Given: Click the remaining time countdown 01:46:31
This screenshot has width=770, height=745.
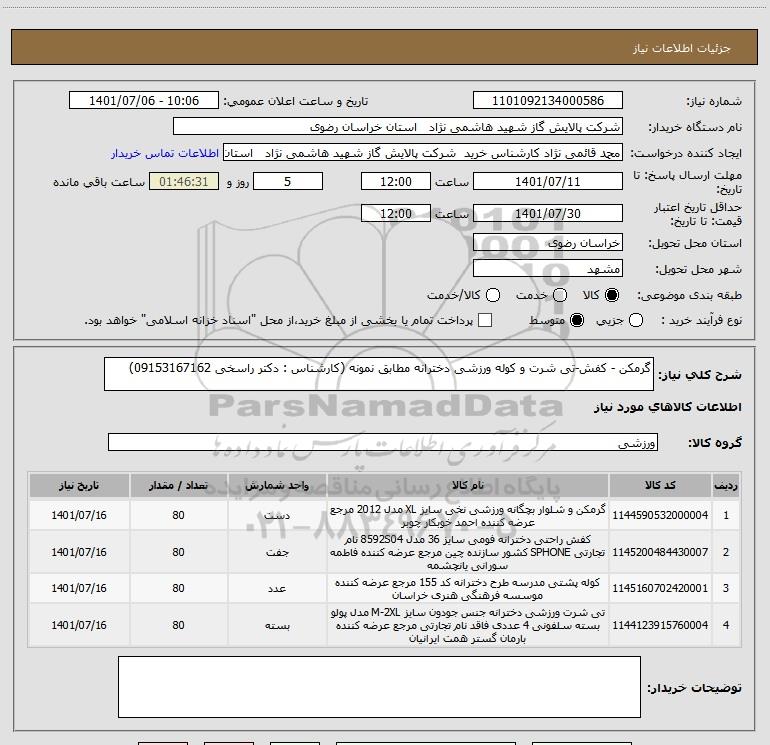Looking at the screenshot, I should [183, 182].
